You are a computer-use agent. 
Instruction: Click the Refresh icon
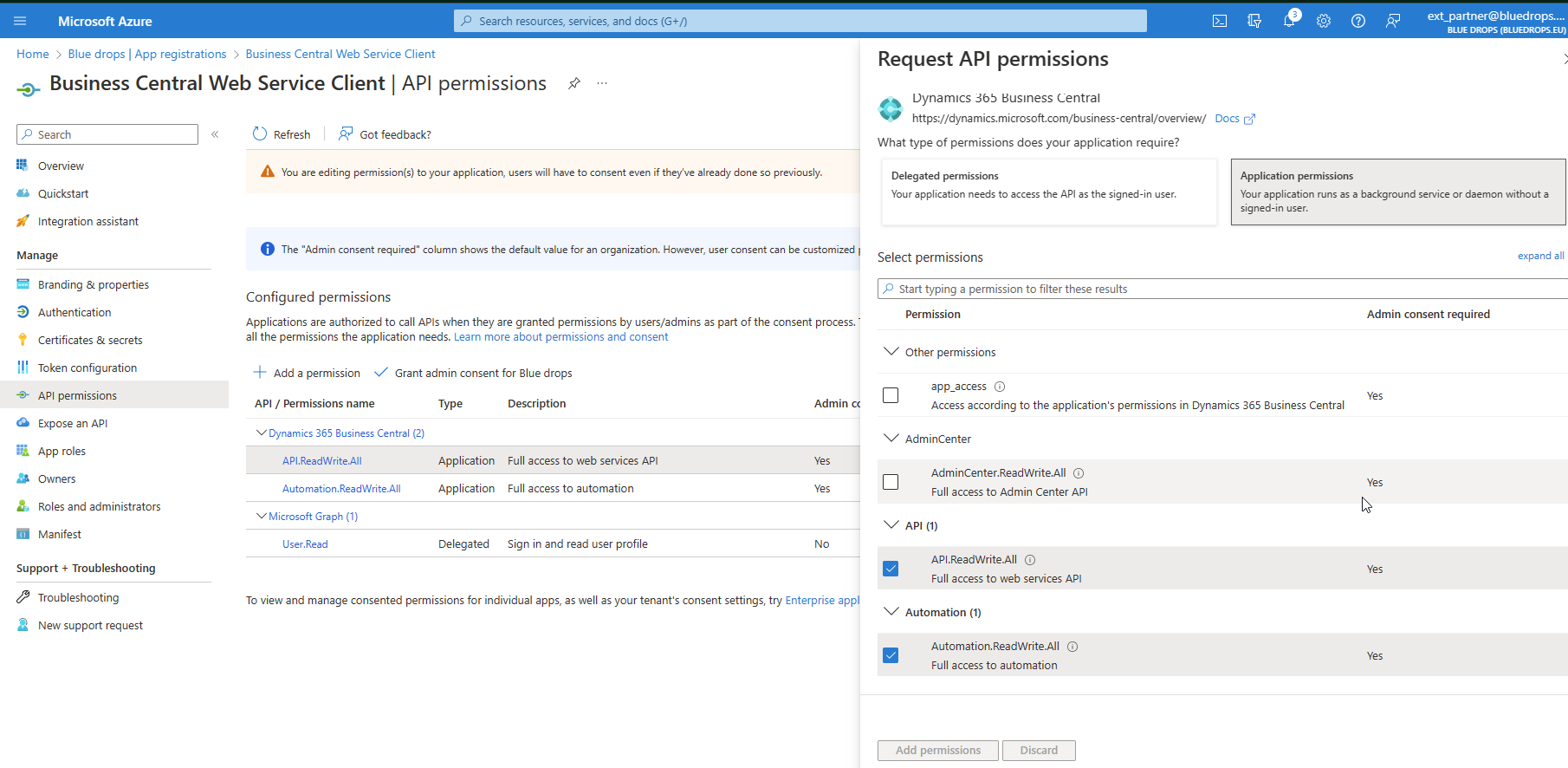[260, 133]
